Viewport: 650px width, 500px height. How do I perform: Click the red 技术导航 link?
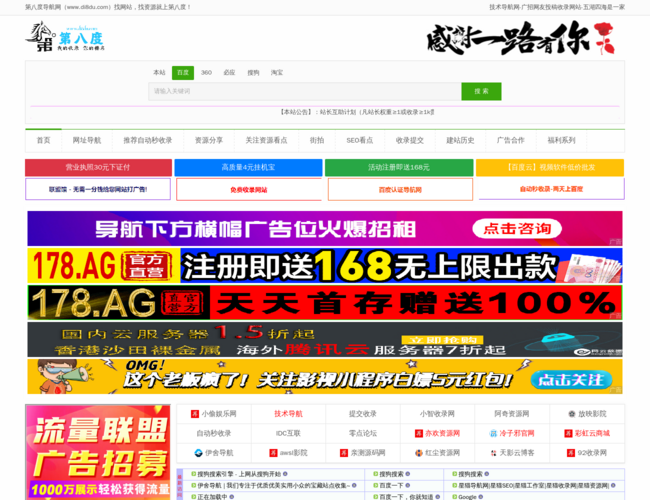click(288, 414)
